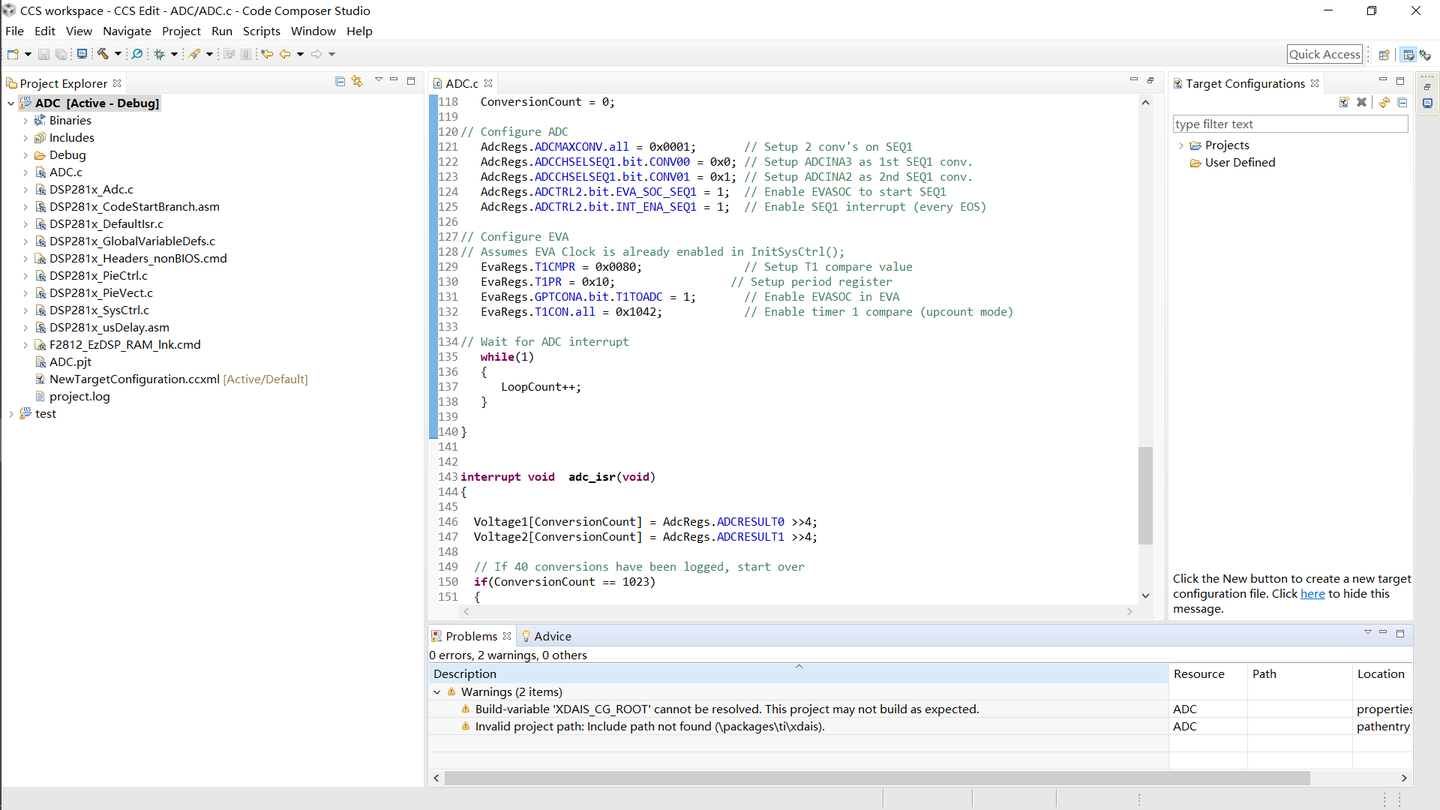Screen dimensions: 1440x810
Task: Switch to the CCS Edit perspective
Action: tap(1408, 55)
